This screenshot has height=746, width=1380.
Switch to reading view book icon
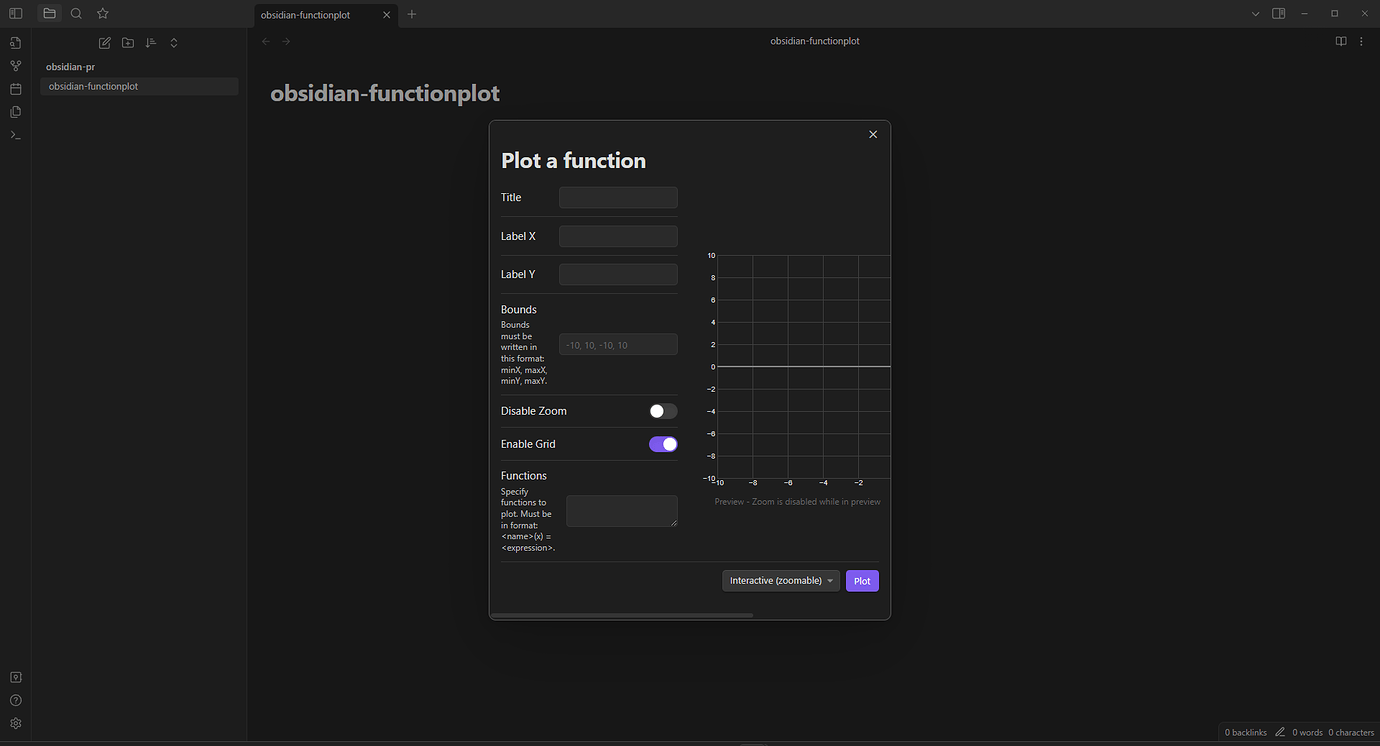(1341, 41)
